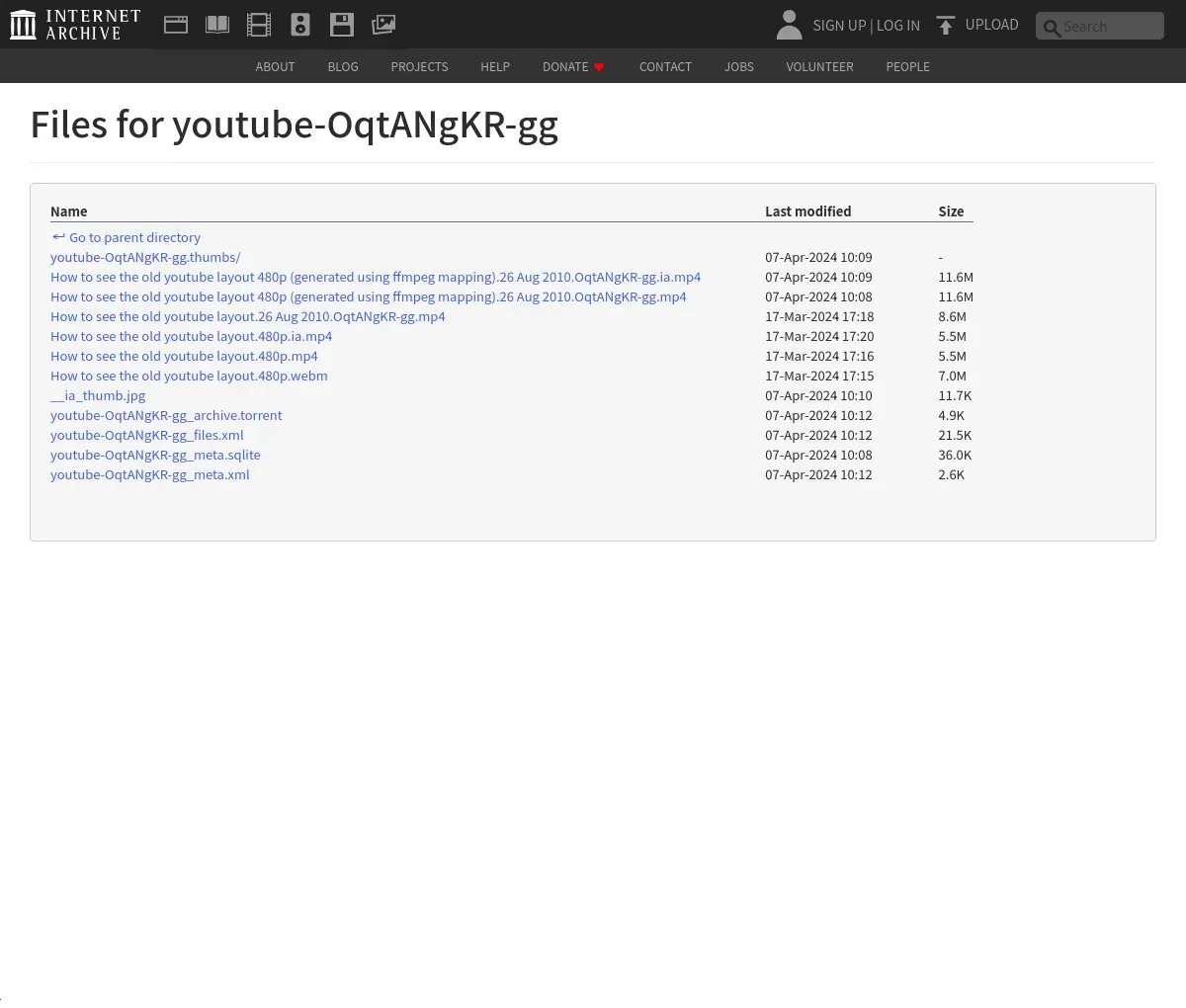This screenshot has width=1186, height=1008.
Task: Open old youtube layout.26 Aug 2010 mp4
Action: coord(248,316)
